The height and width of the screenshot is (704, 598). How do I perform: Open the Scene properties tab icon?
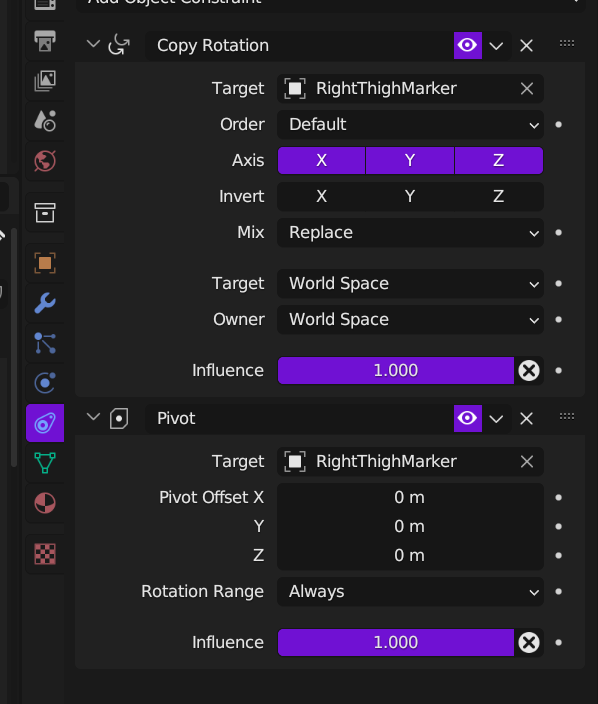tap(45, 121)
